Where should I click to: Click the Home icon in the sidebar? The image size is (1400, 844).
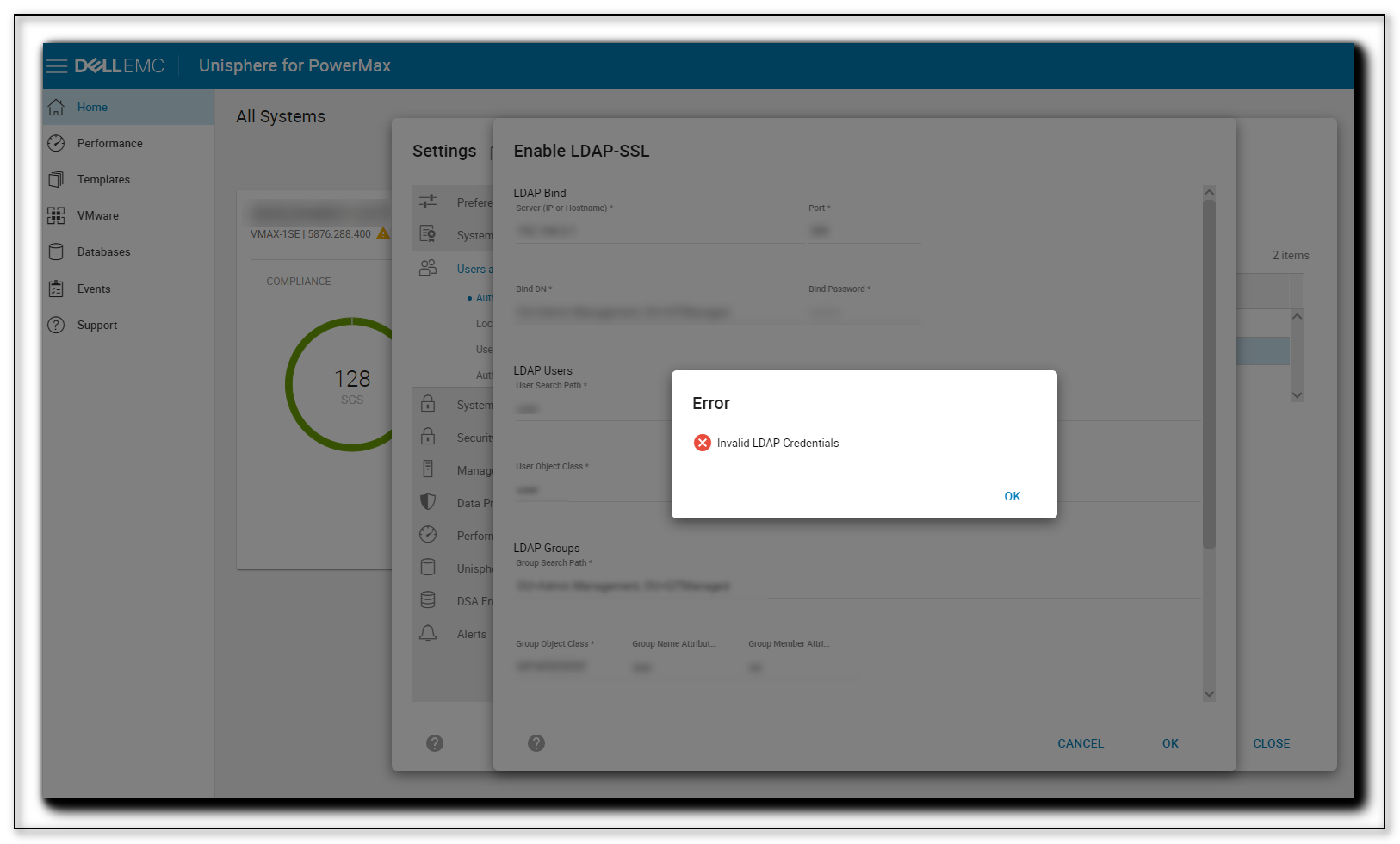pyautogui.click(x=56, y=107)
